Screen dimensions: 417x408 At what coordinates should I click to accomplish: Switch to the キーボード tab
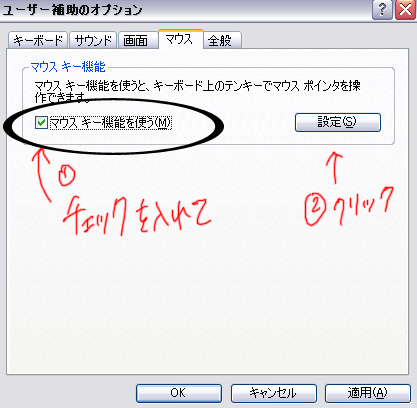[38, 40]
